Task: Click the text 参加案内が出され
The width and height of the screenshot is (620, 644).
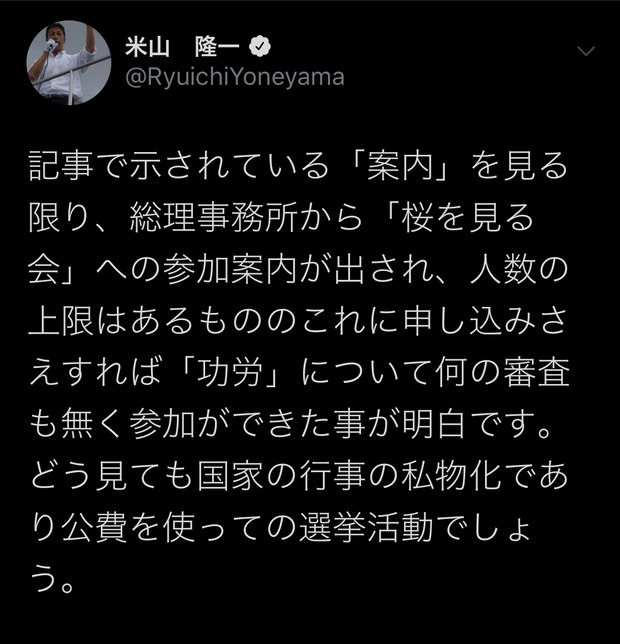Action: point(297,269)
